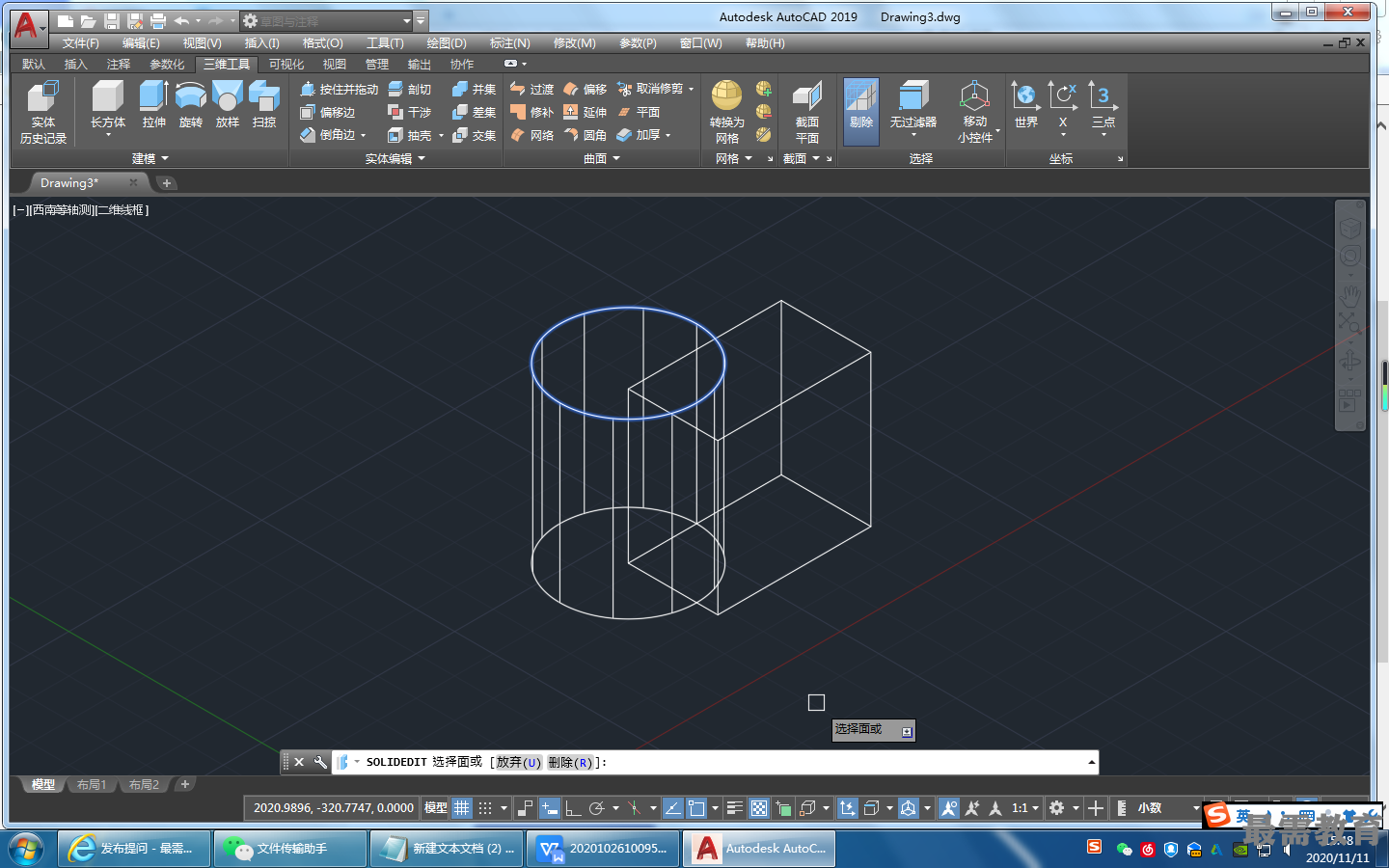The width and height of the screenshot is (1389, 868).
Task: Choose the 网络 network surface tool
Action: (531, 135)
